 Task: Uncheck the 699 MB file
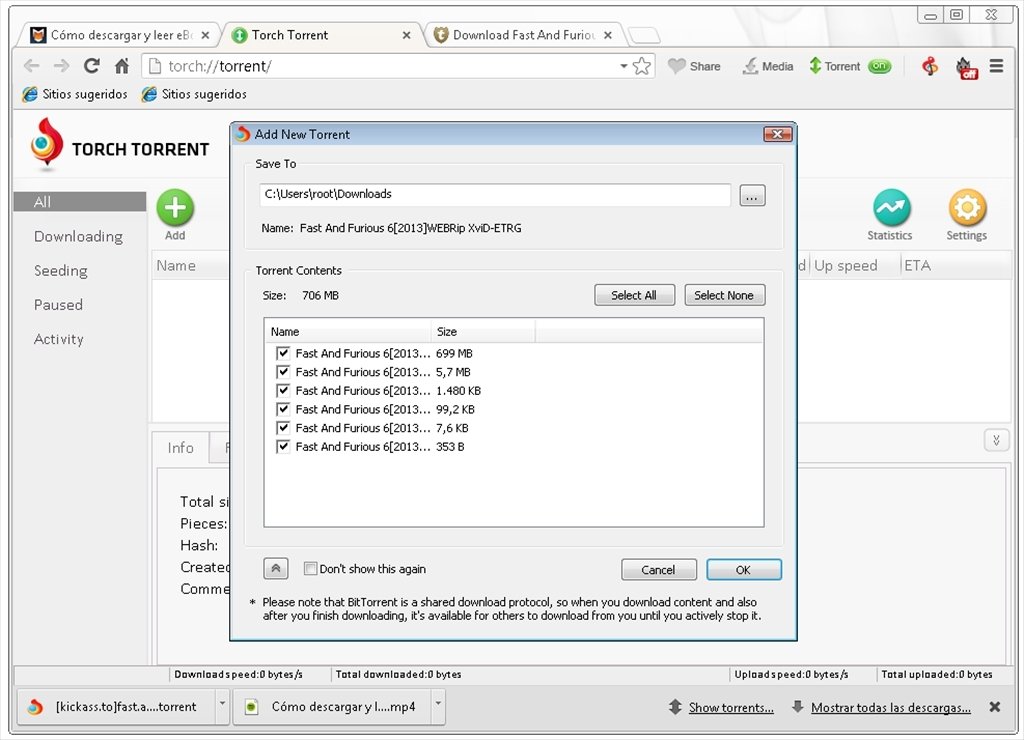283,353
